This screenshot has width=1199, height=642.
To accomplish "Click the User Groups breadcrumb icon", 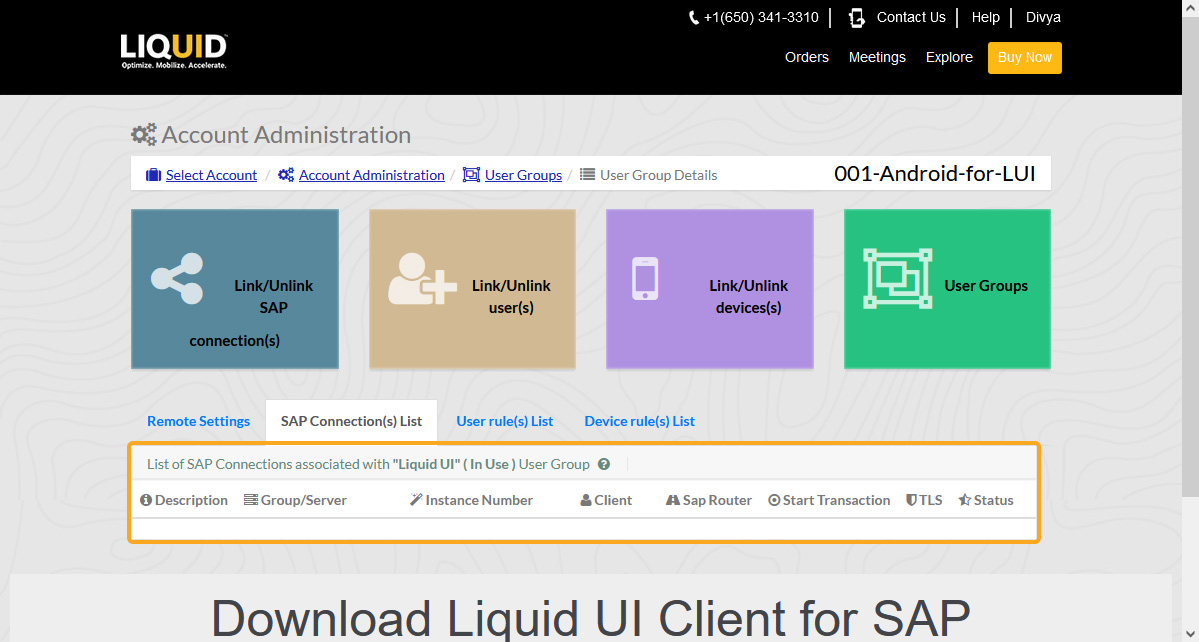I will pyautogui.click(x=471, y=175).
